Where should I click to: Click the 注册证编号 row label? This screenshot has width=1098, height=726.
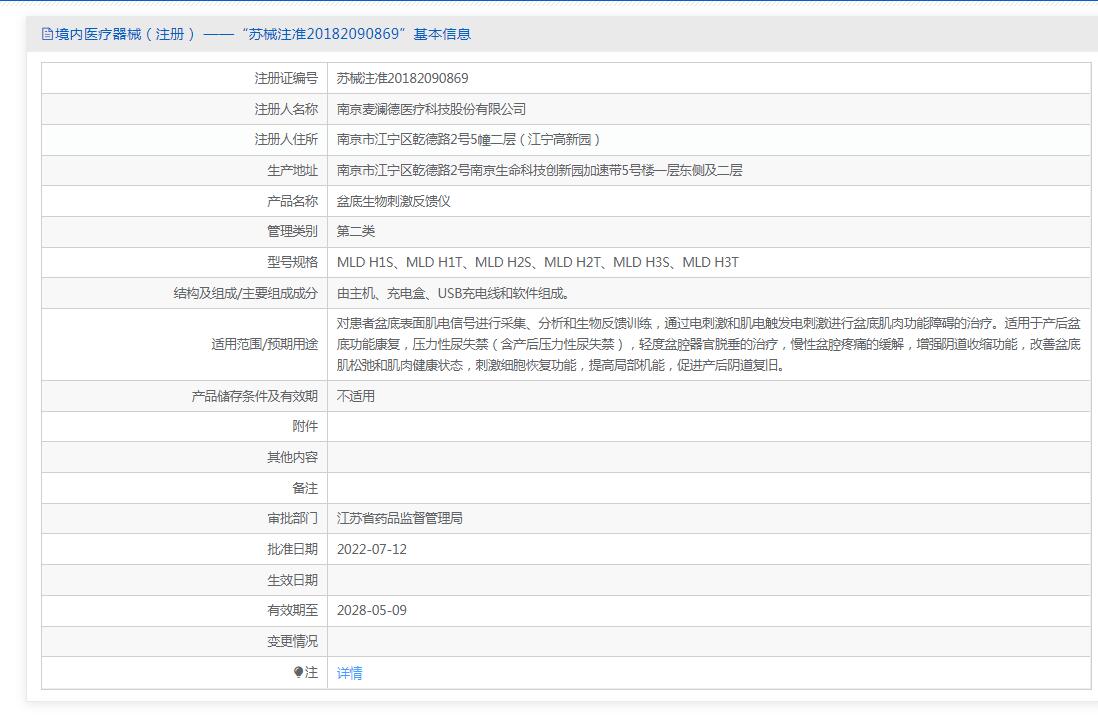click(285, 78)
